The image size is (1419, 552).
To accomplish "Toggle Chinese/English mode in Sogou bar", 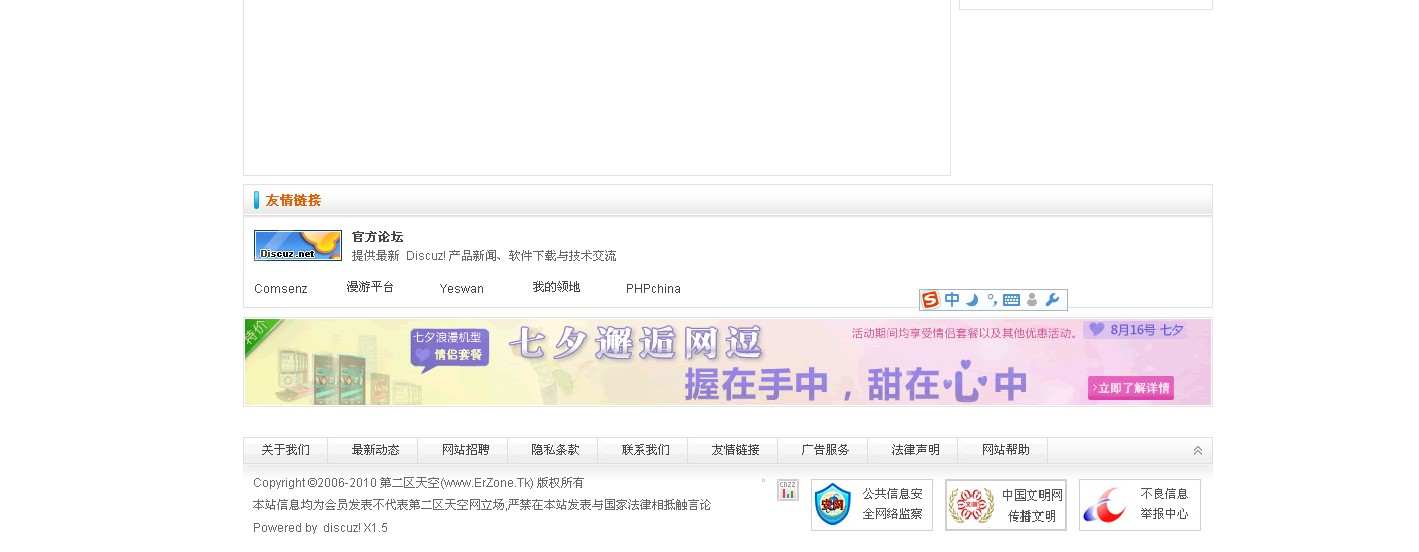I will pyautogui.click(x=952, y=300).
